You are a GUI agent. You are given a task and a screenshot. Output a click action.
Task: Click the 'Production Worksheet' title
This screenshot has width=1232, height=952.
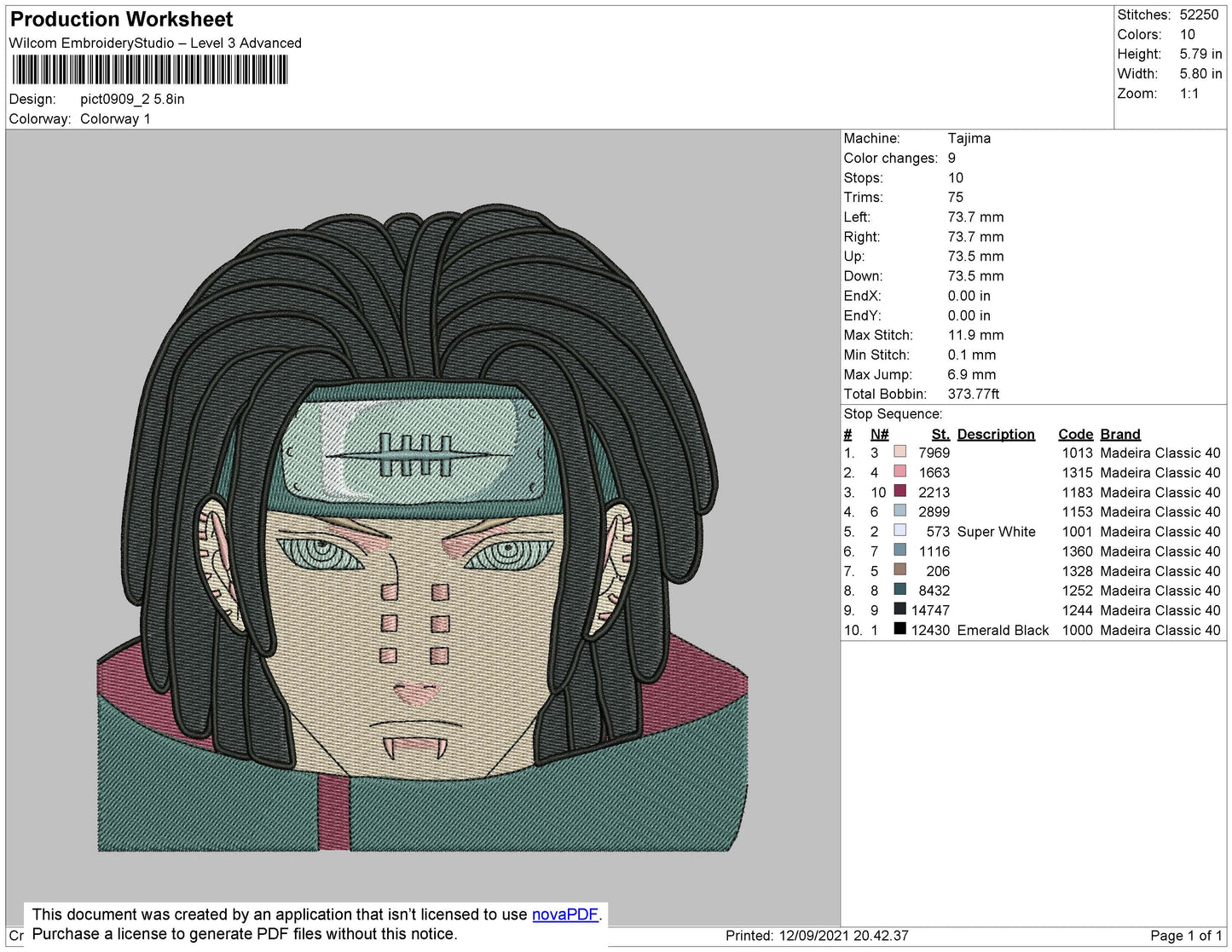121,20
